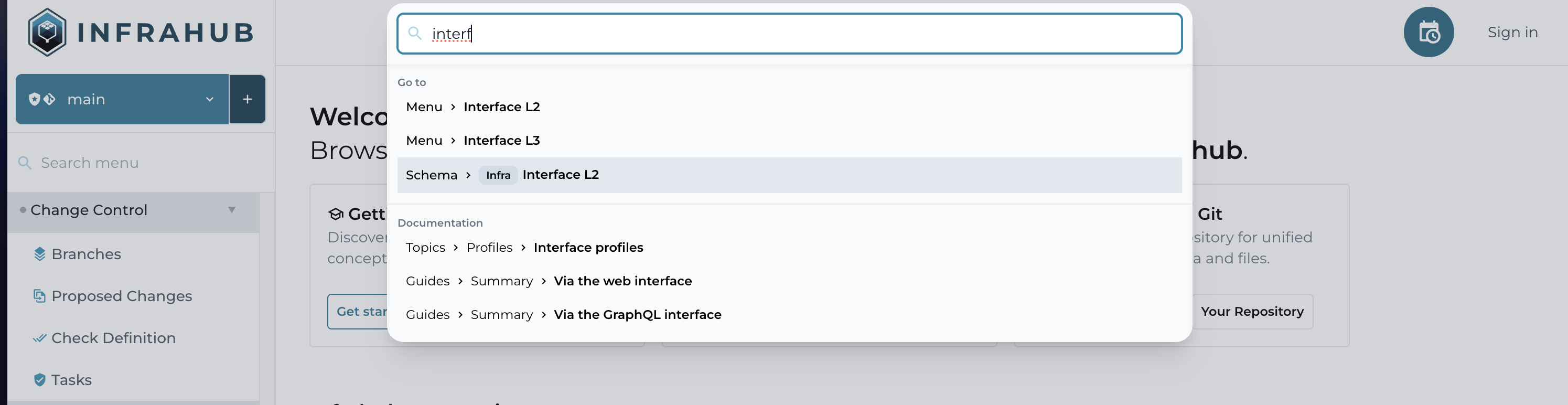
Task: Open Interface profiles documentation result
Action: [x=588, y=248]
